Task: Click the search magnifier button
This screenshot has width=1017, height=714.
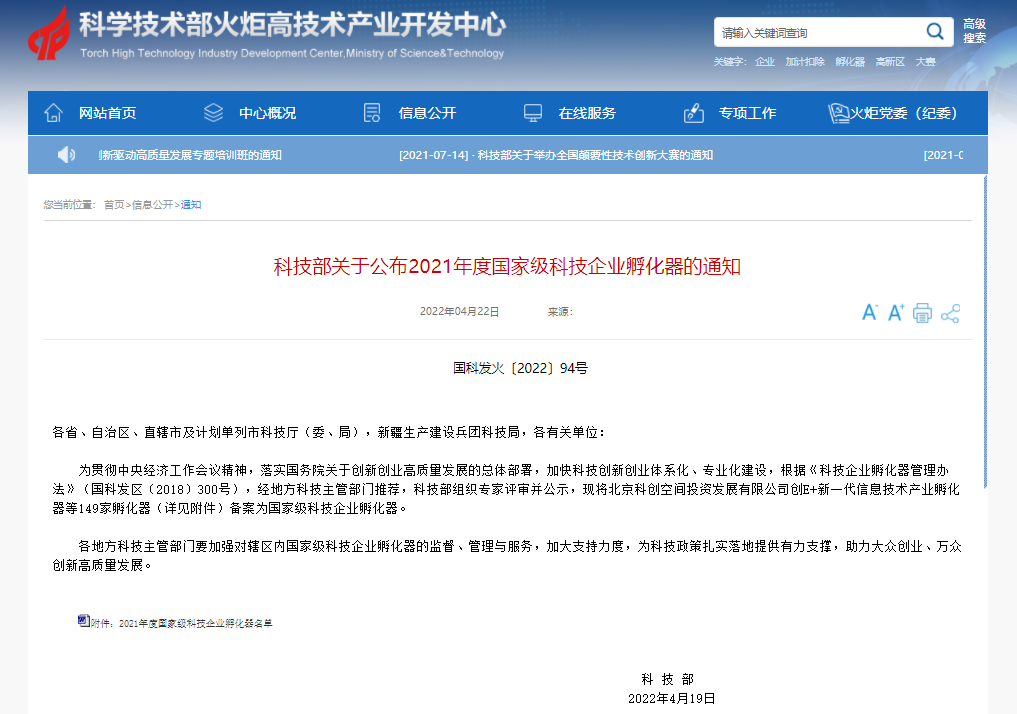Action: pos(934,32)
